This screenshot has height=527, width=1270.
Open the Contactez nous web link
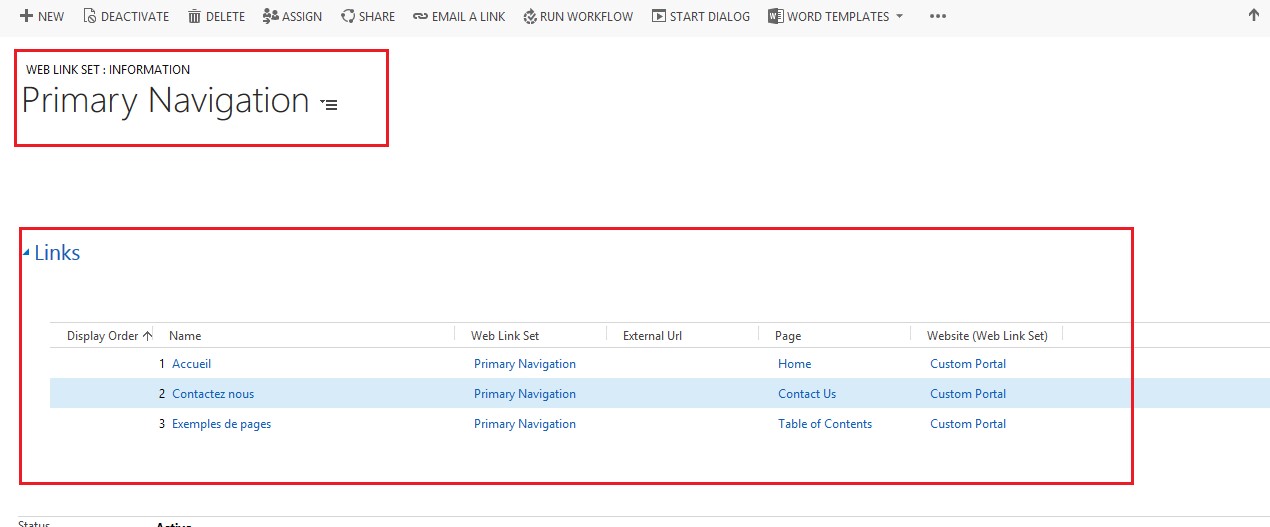click(x=213, y=394)
